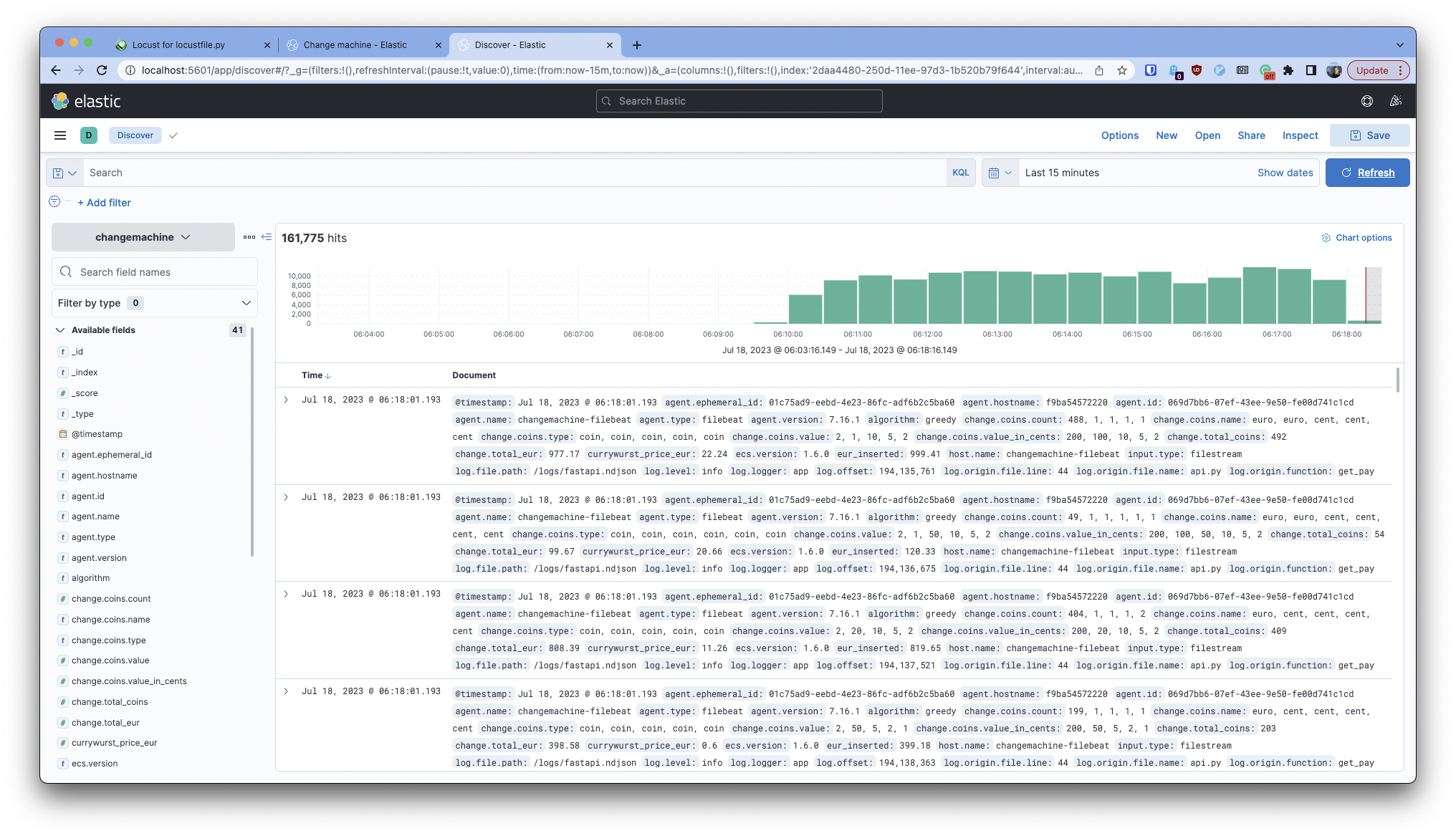Viewport: 1456px width, 836px height.
Task: Open index pattern options ellipsis icon
Action: (249, 237)
